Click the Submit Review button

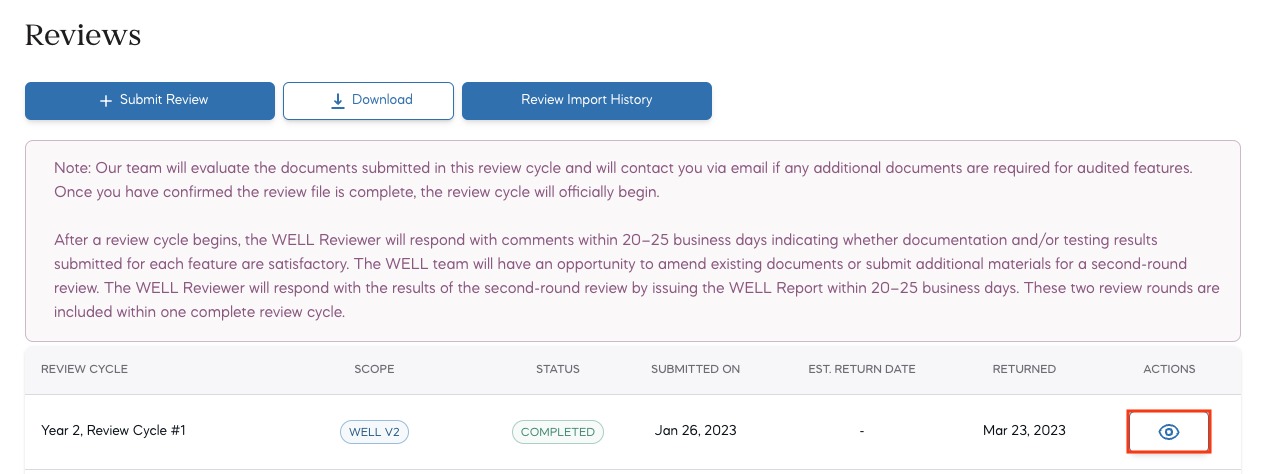[x=150, y=100]
